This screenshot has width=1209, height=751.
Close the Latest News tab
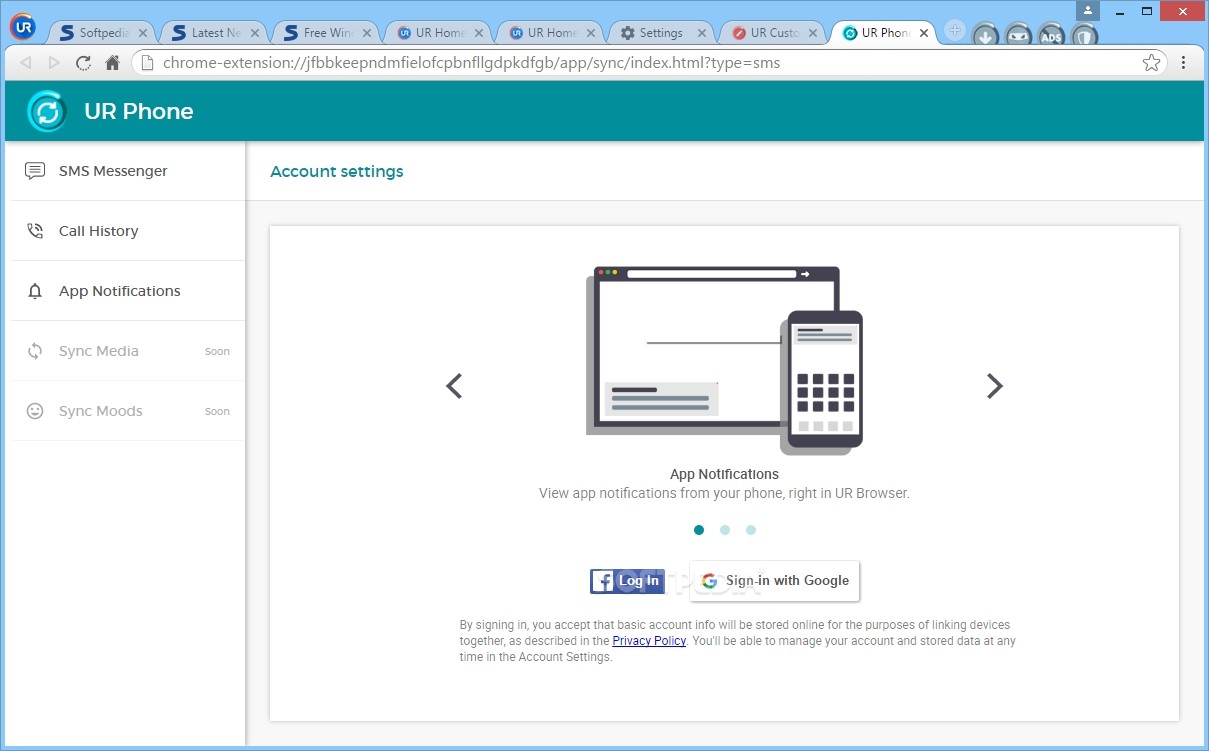coord(253,33)
